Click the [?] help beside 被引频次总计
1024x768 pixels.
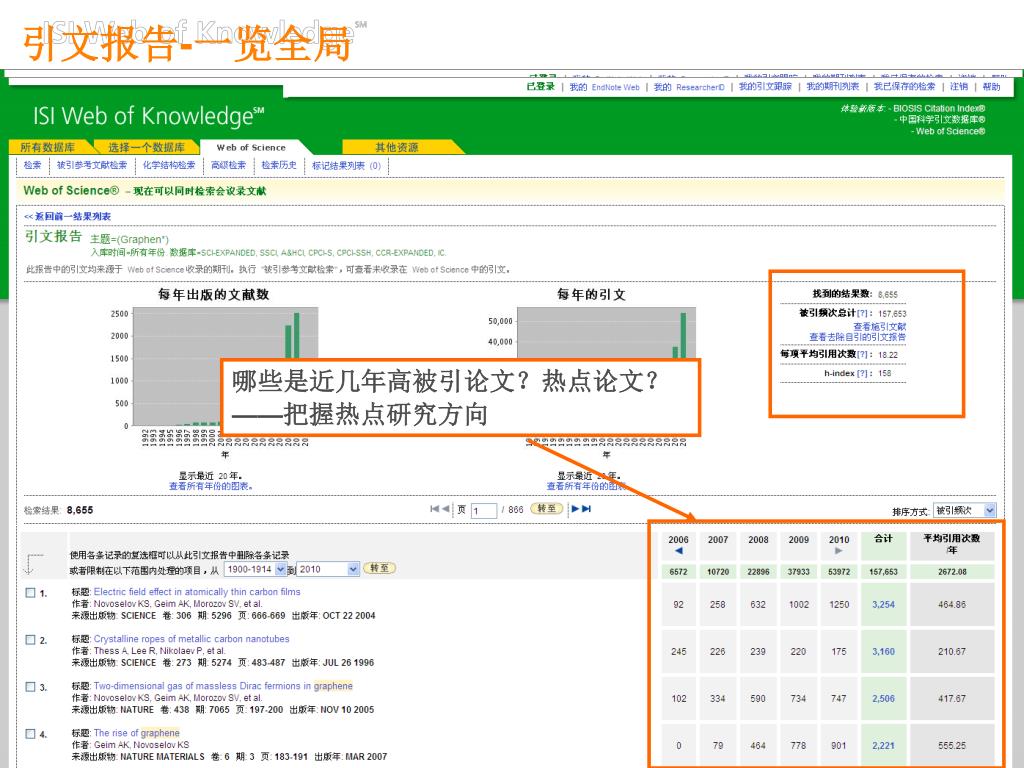click(x=862, y=313)
